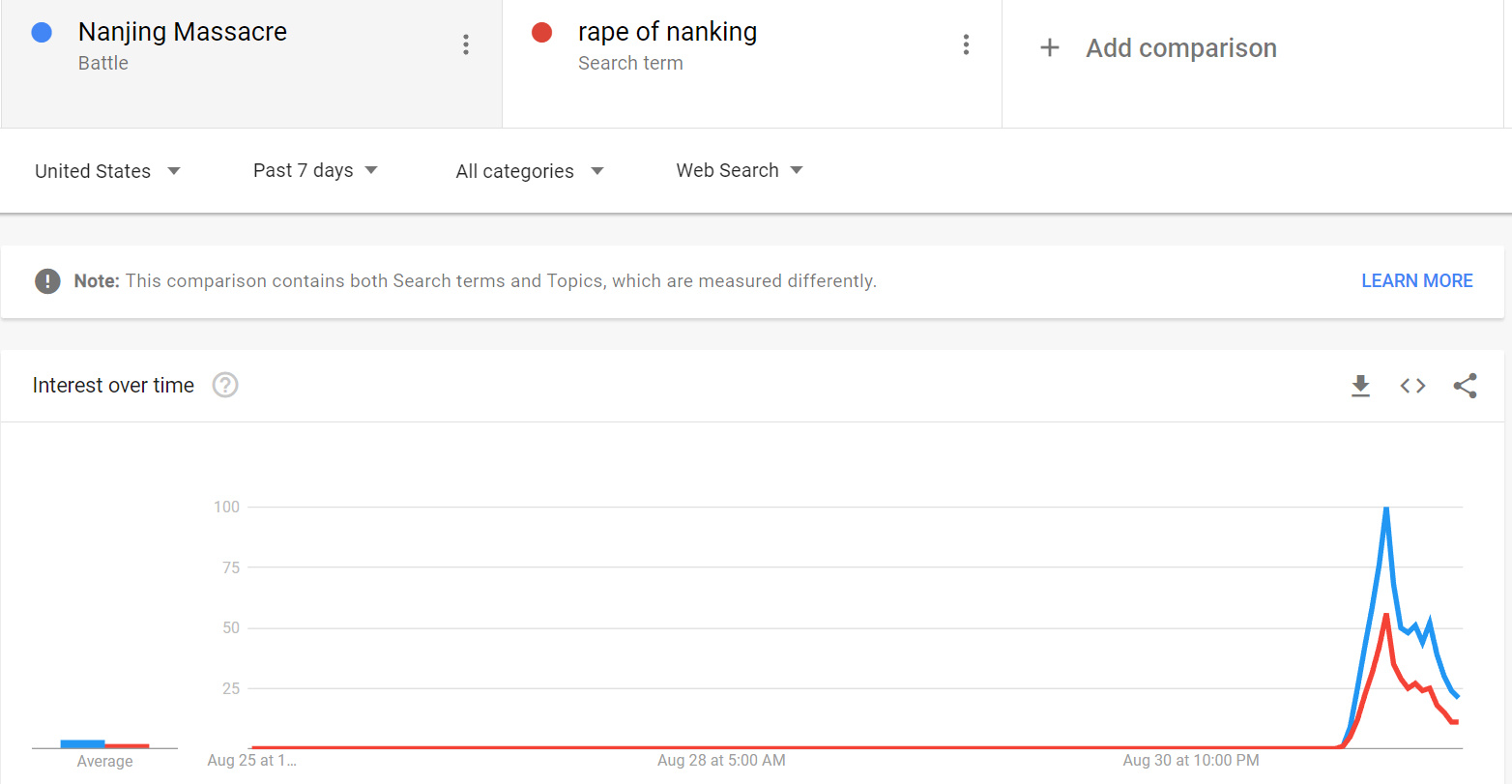Open the embed code icon

[x=1412, y=386]
